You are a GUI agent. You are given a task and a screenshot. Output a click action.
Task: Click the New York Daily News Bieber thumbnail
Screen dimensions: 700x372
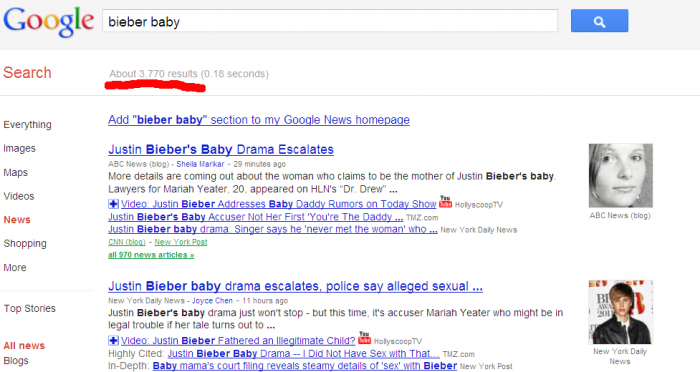point(621,312)
